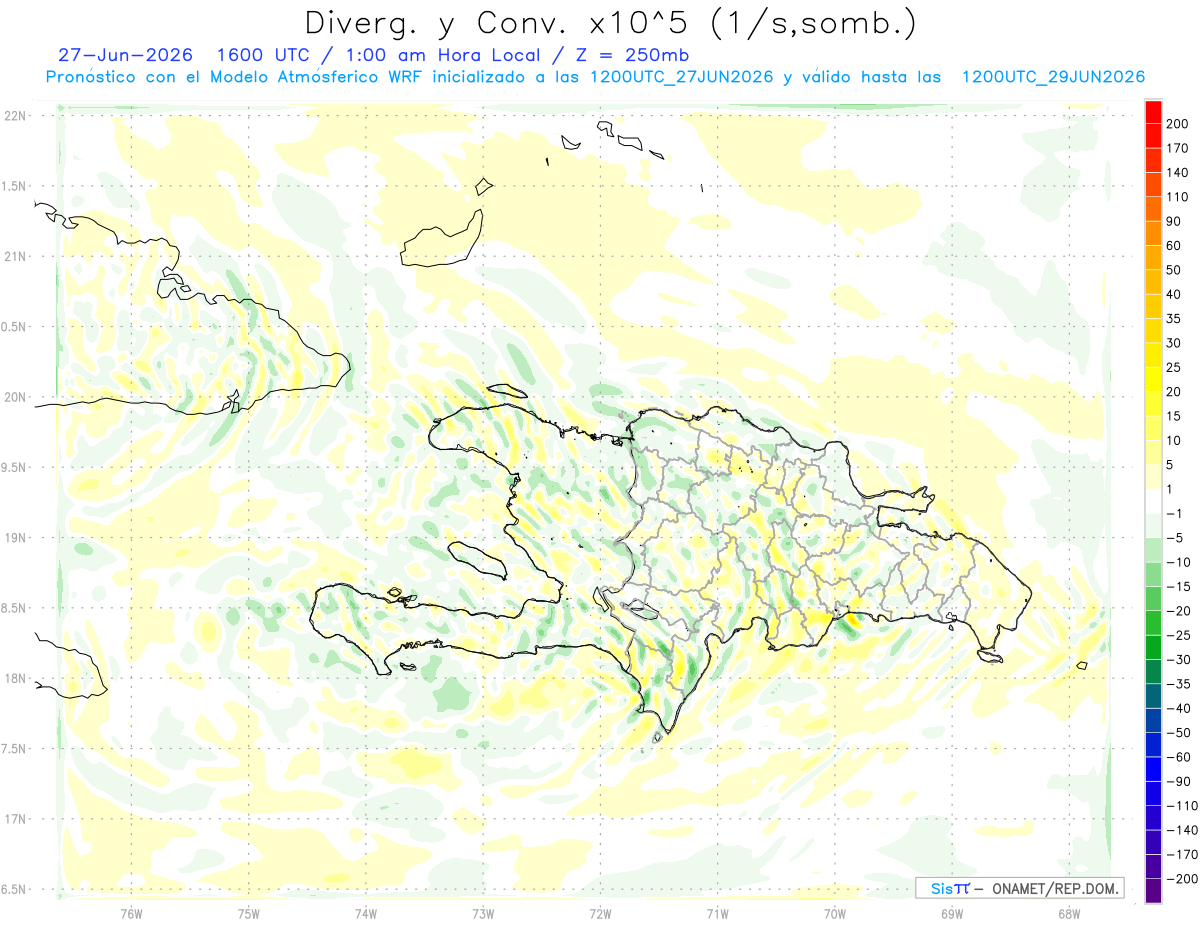This screenshot has width=1200, height=927.
Task: Click the '1.5N' latitude label
Action: pos(15,186)
